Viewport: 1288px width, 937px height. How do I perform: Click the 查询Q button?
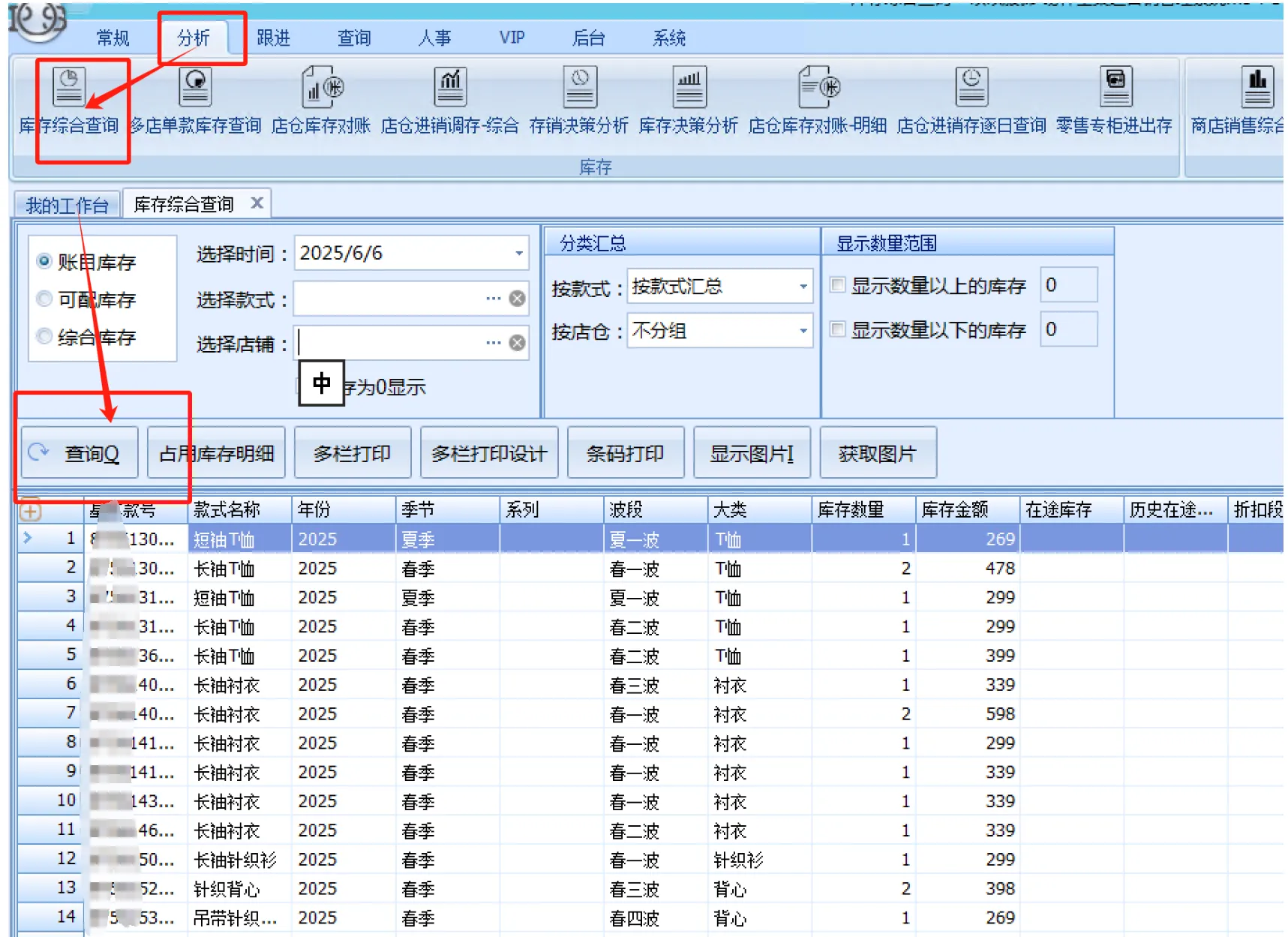pos(80,453)
